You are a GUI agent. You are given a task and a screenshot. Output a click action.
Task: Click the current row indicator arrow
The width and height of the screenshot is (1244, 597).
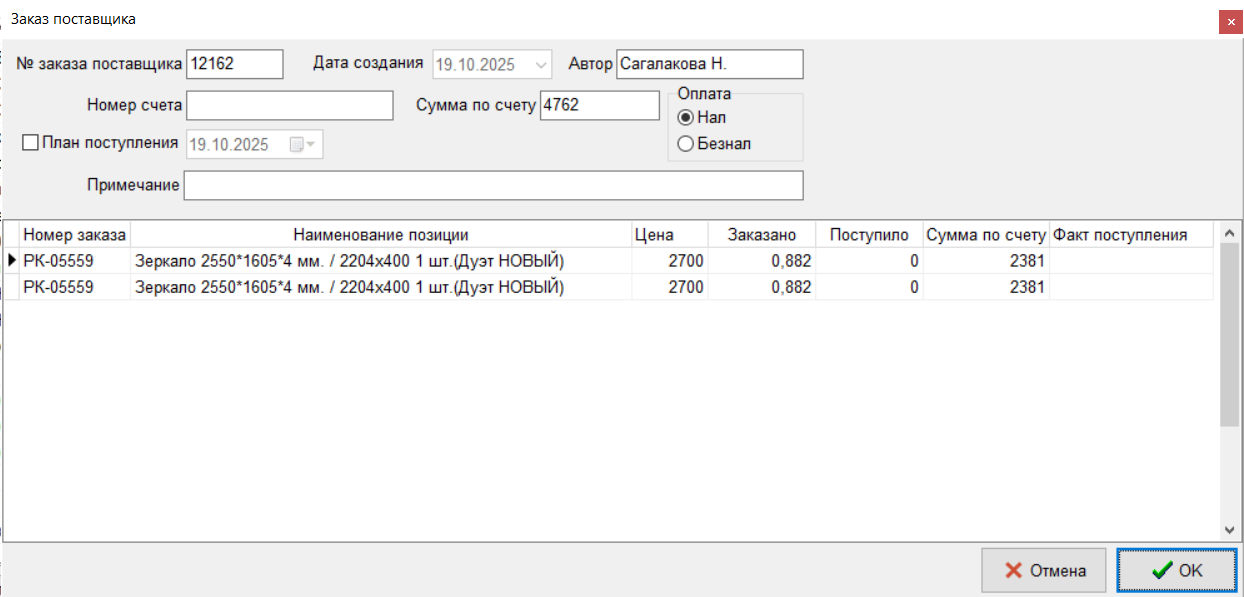(x=11, y=261)
